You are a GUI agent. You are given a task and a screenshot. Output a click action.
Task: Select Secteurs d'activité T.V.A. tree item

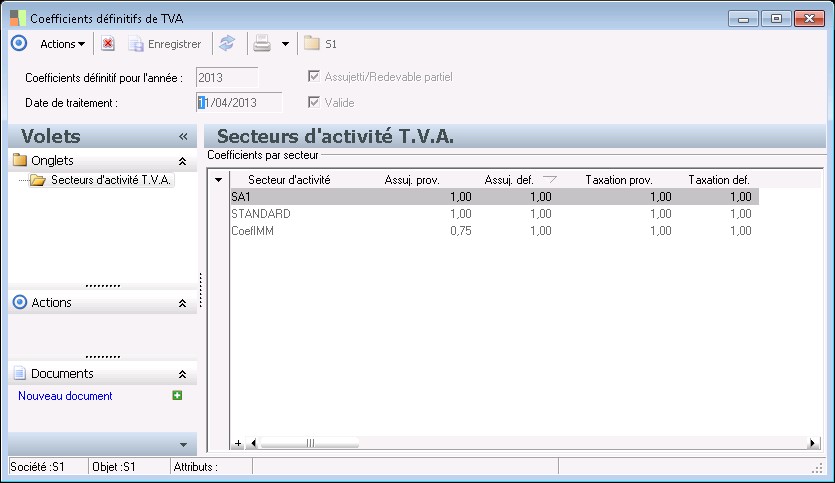[111, 180]
